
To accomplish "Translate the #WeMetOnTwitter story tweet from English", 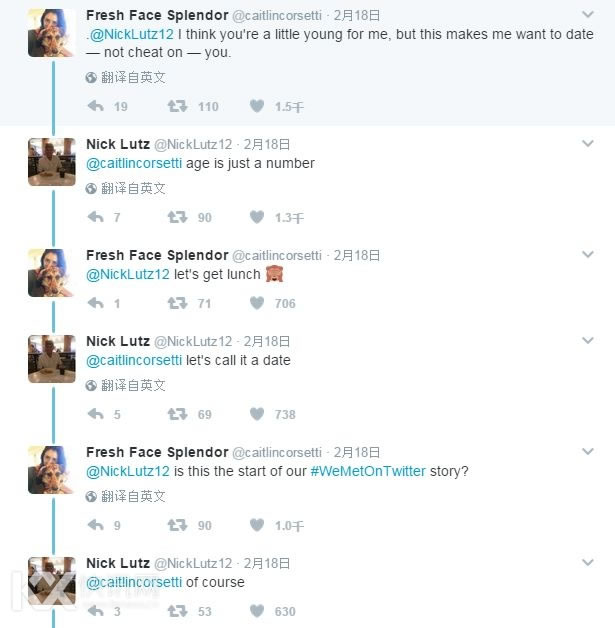I will [126, 496].
